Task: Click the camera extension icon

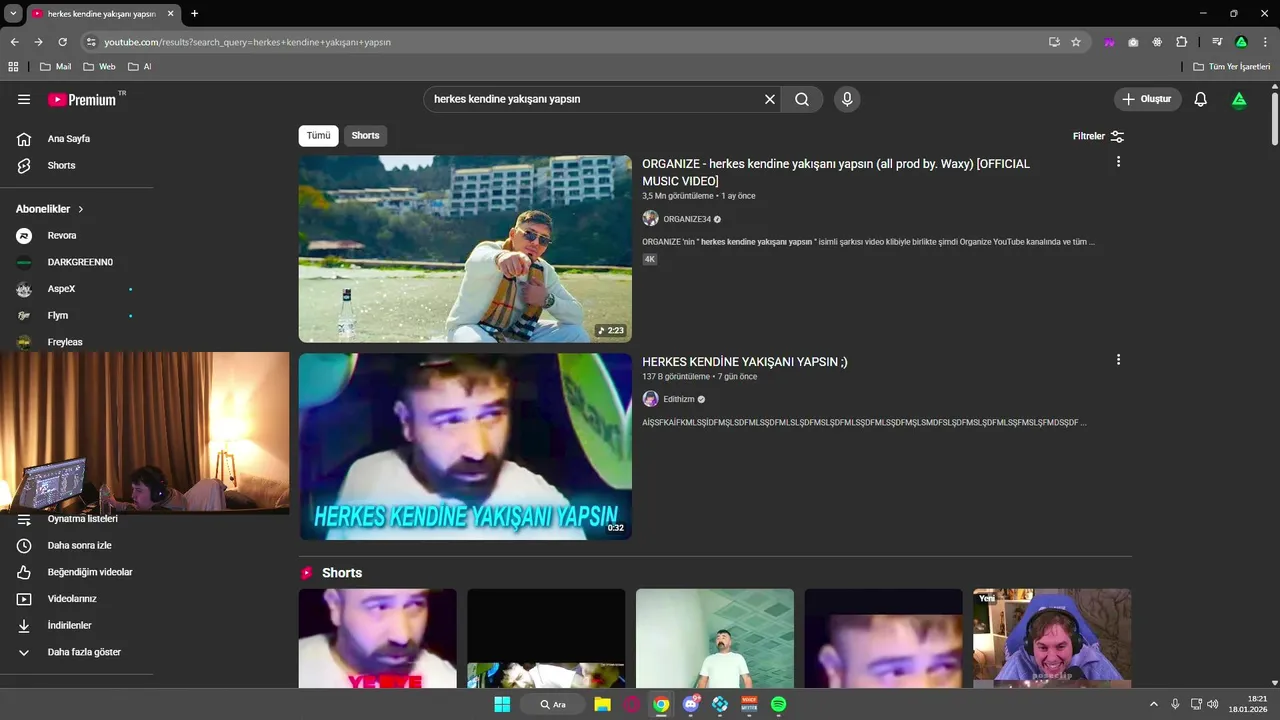Action: [1133, 42]
